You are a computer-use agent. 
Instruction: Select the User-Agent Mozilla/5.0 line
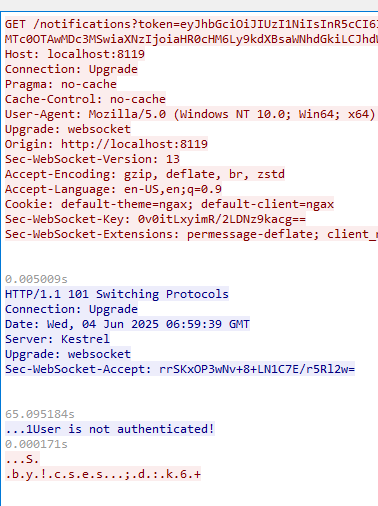[x=191, y=114]
